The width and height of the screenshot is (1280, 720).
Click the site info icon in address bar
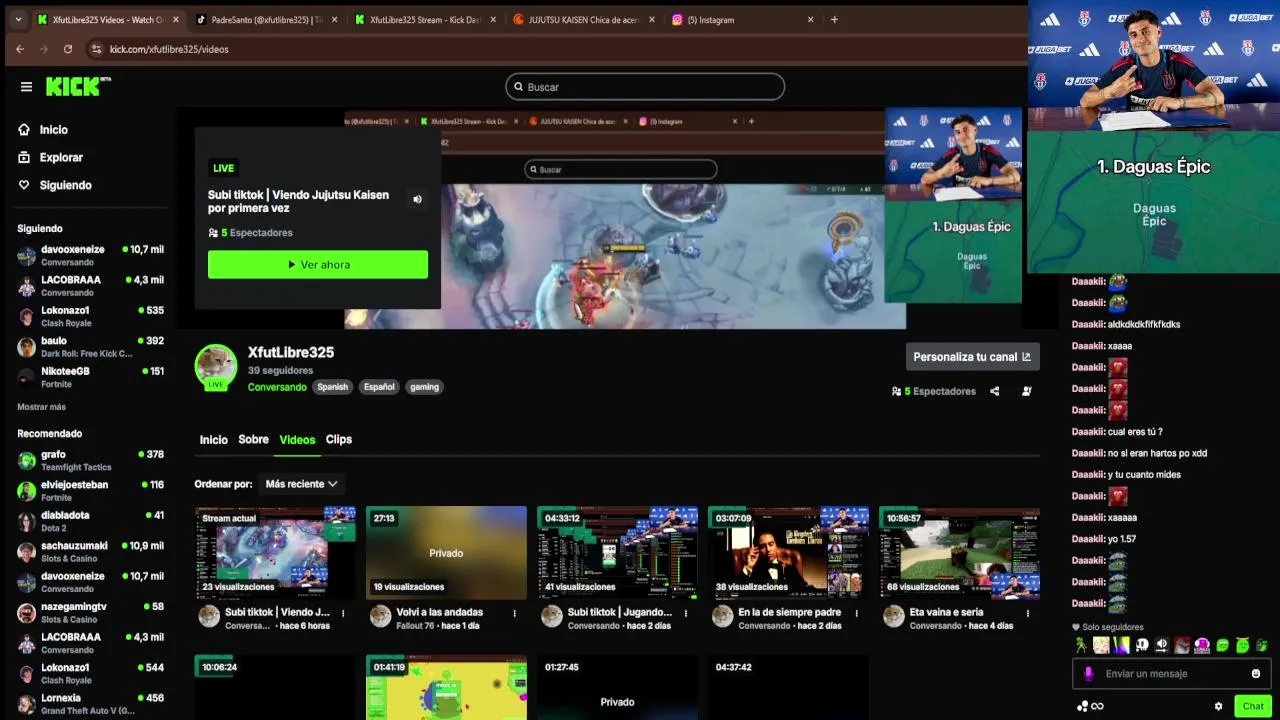point(97,49)
